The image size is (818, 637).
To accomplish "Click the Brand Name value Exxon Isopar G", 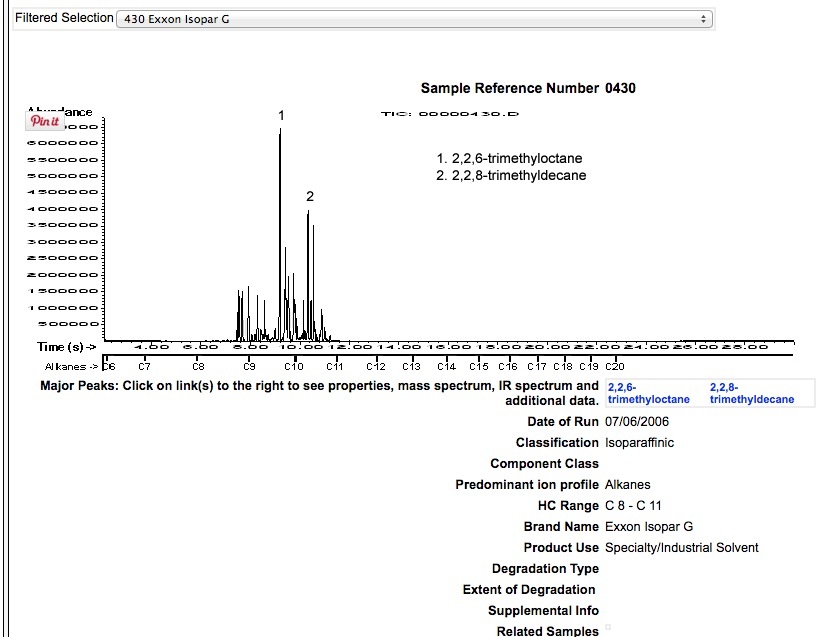I will (649, 526).
